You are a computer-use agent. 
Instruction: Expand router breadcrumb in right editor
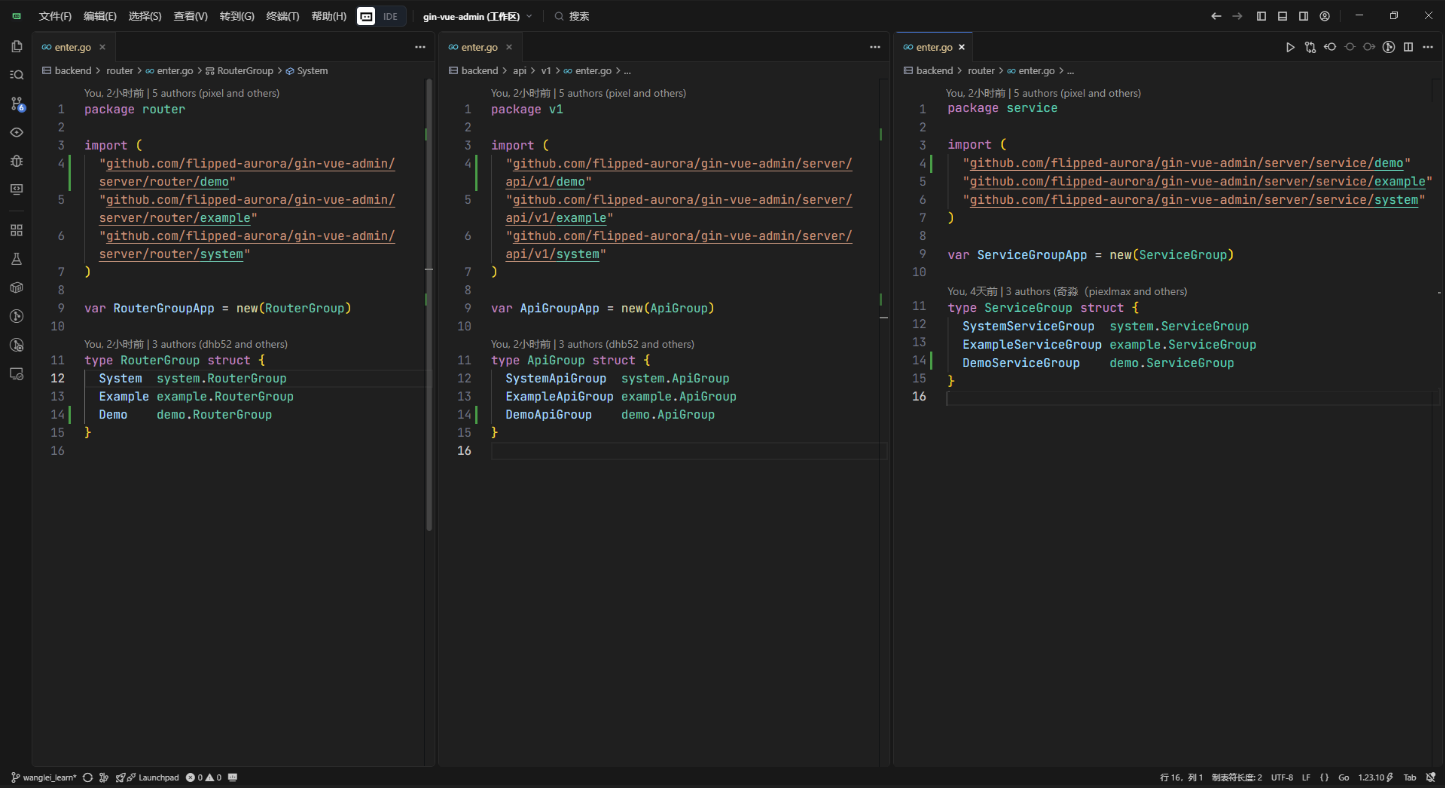[981, 71]
